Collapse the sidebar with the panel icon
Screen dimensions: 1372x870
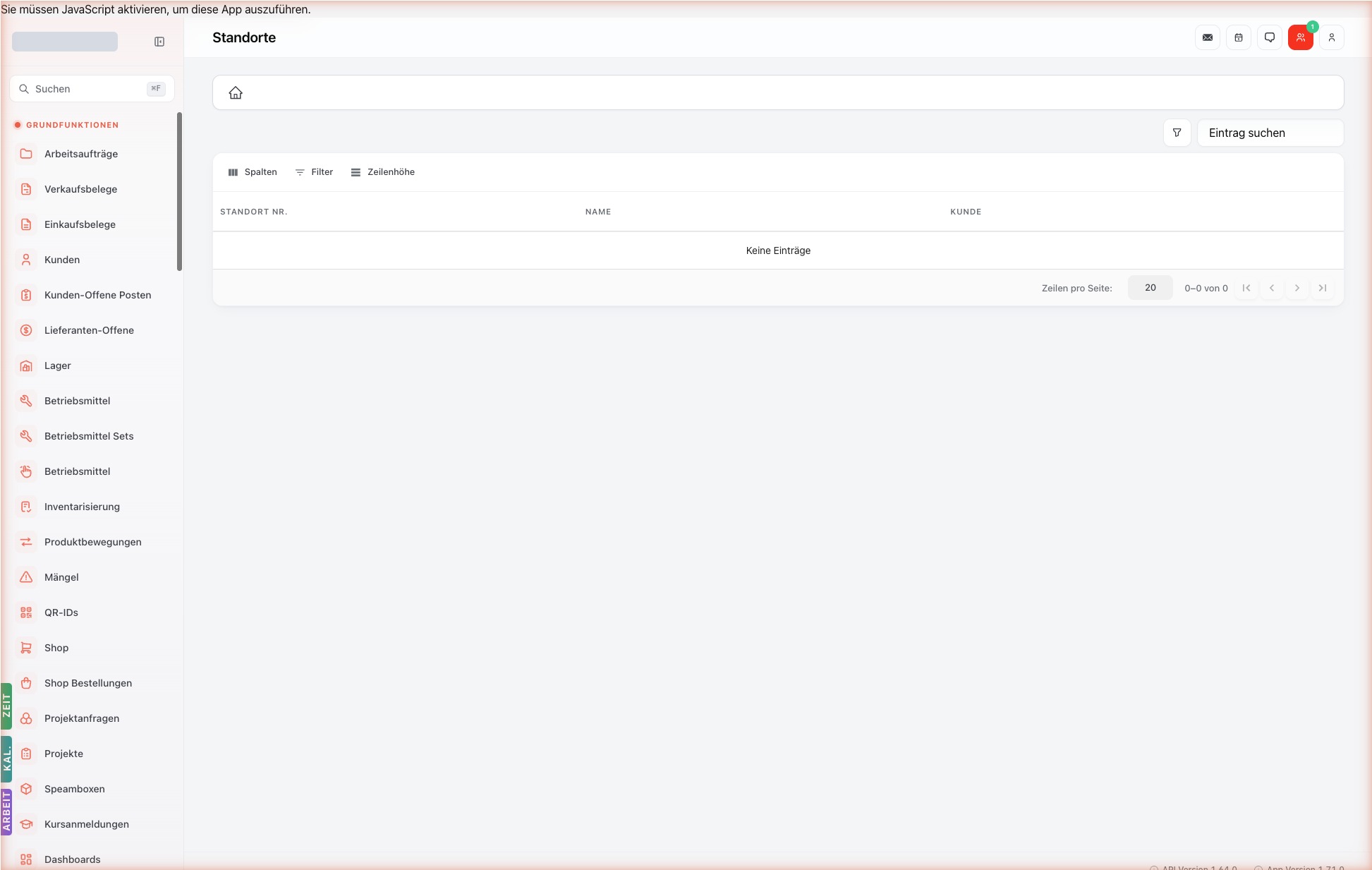tap(159, 42)
